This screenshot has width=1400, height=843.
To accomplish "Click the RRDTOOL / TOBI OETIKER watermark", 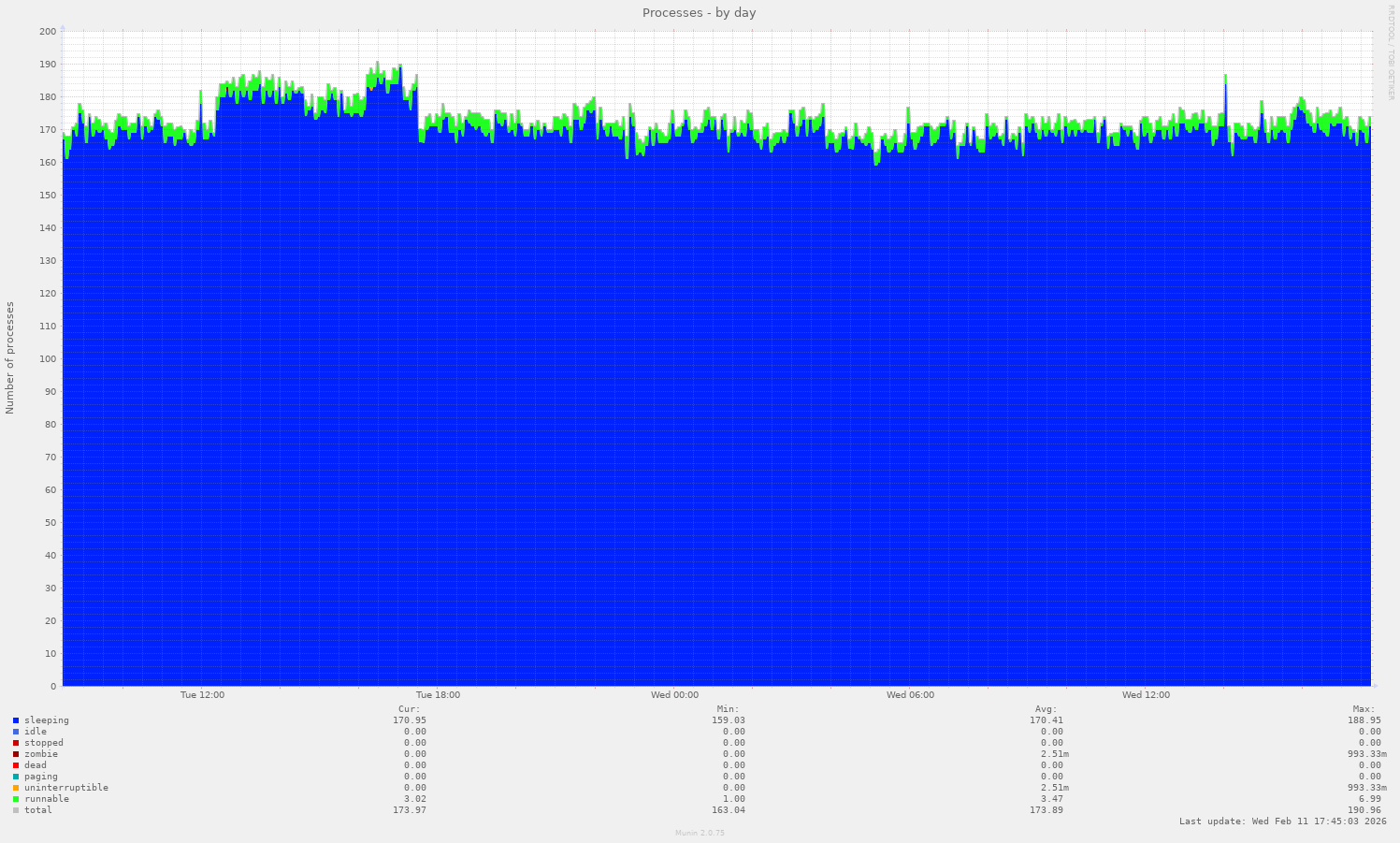I will pyautogui.click(x=1391, y=52).
